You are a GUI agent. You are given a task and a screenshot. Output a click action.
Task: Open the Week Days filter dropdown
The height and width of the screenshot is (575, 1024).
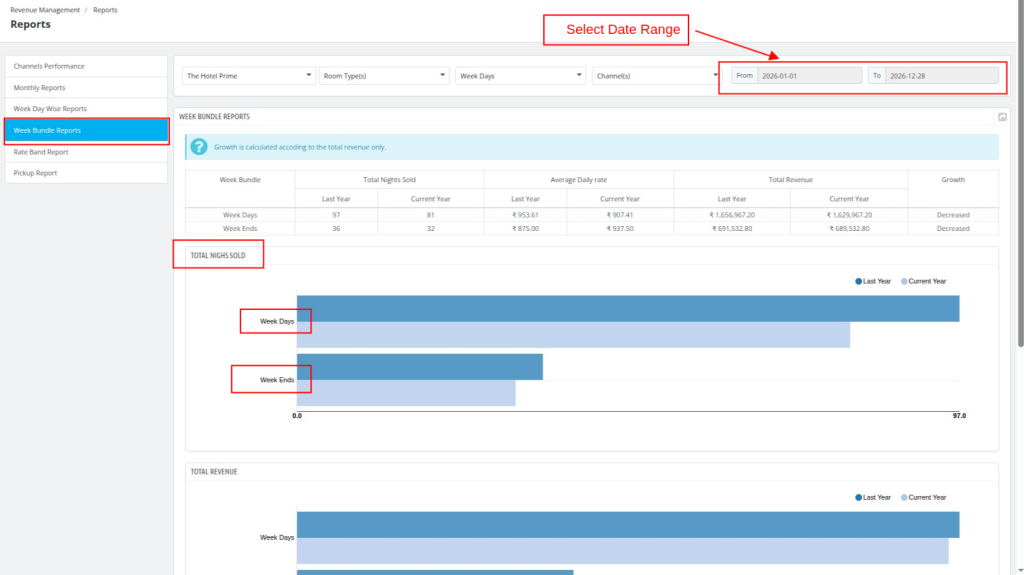(x=520, y=75)
